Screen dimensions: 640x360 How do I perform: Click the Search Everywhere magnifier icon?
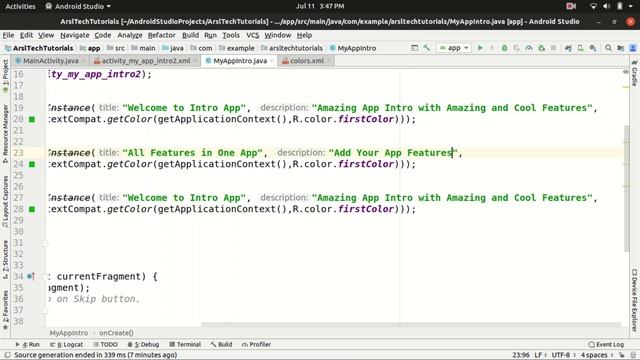coord(608,48)
